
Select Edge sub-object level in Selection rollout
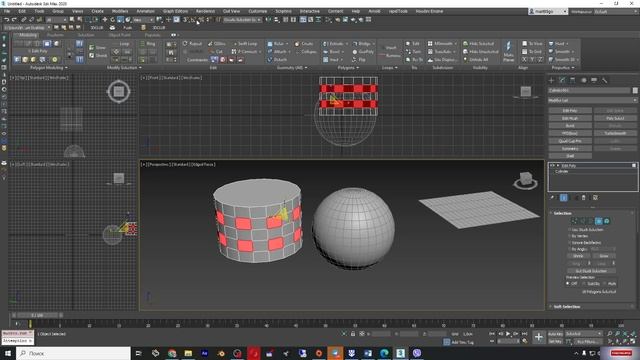[582, 221]
